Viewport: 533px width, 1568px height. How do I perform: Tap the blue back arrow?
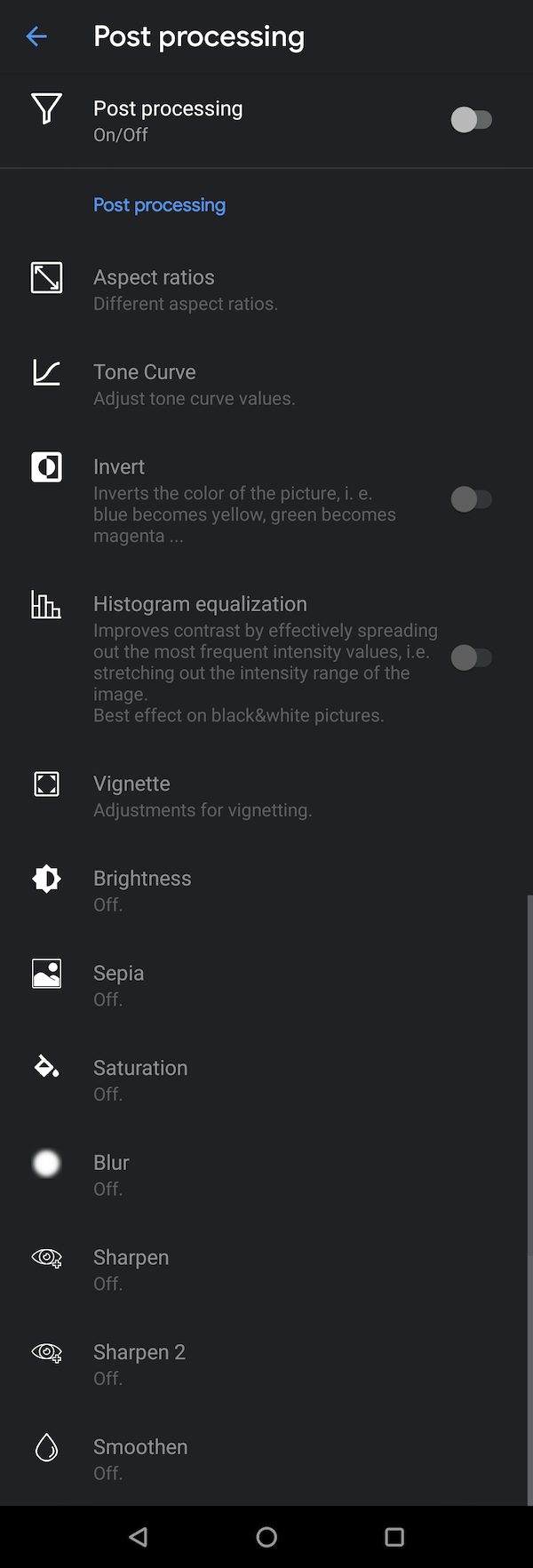pyautogui.click(x=36, y=36)
